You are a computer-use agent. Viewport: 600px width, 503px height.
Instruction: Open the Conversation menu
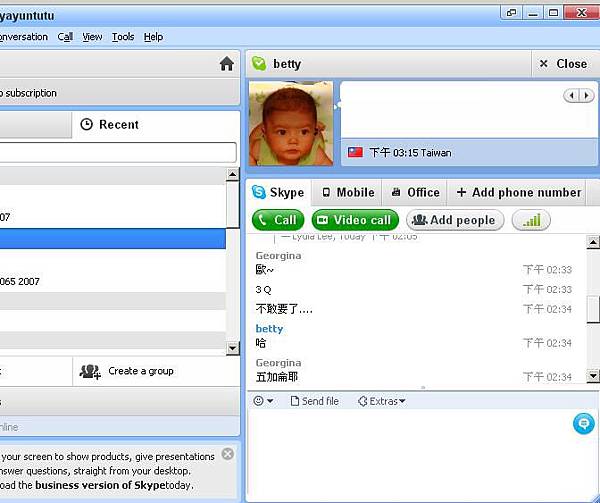24,37
